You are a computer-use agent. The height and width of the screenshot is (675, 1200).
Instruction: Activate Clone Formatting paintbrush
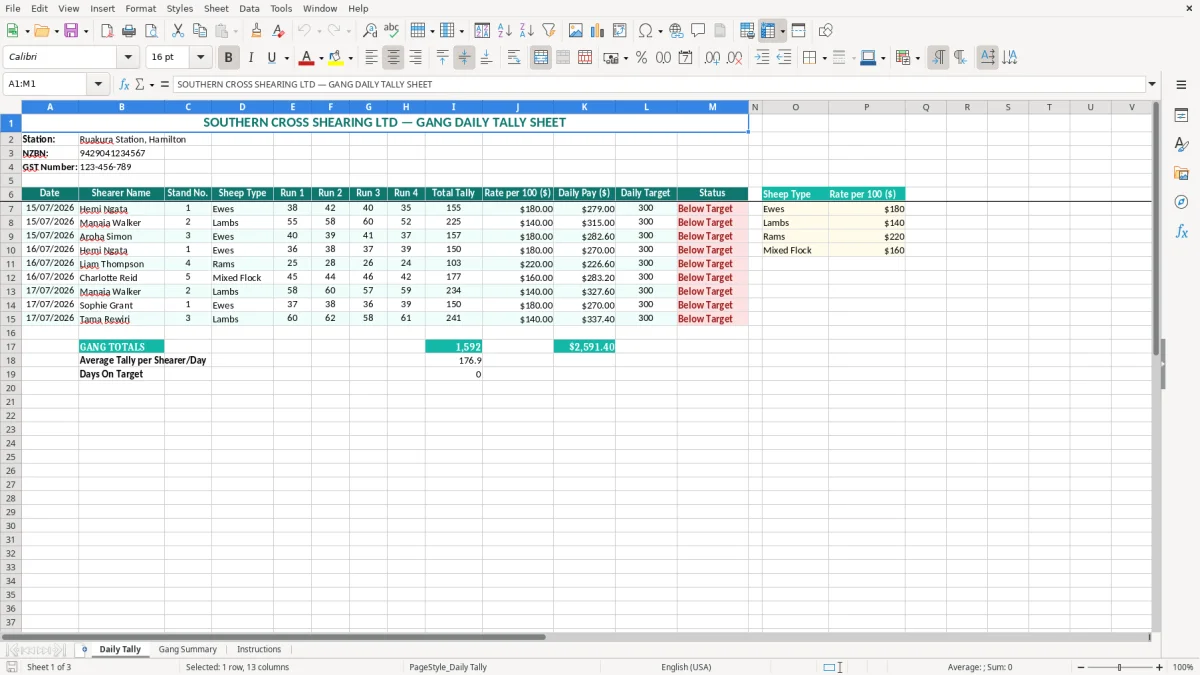(x=257, y=31)
